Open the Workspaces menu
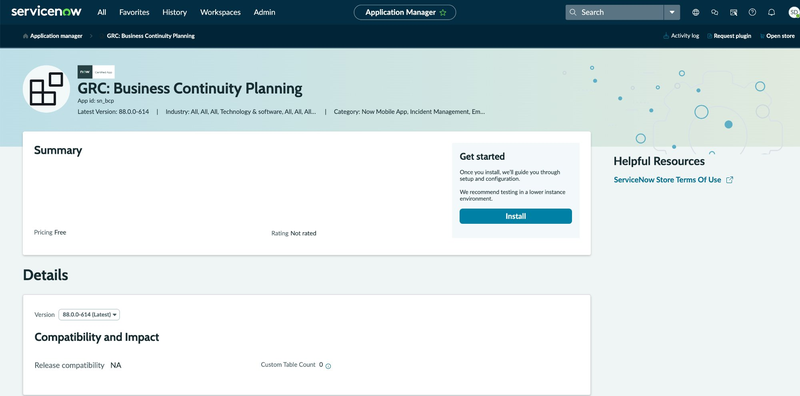This screenshot has height=396, width=800. [x=220, y=12]
